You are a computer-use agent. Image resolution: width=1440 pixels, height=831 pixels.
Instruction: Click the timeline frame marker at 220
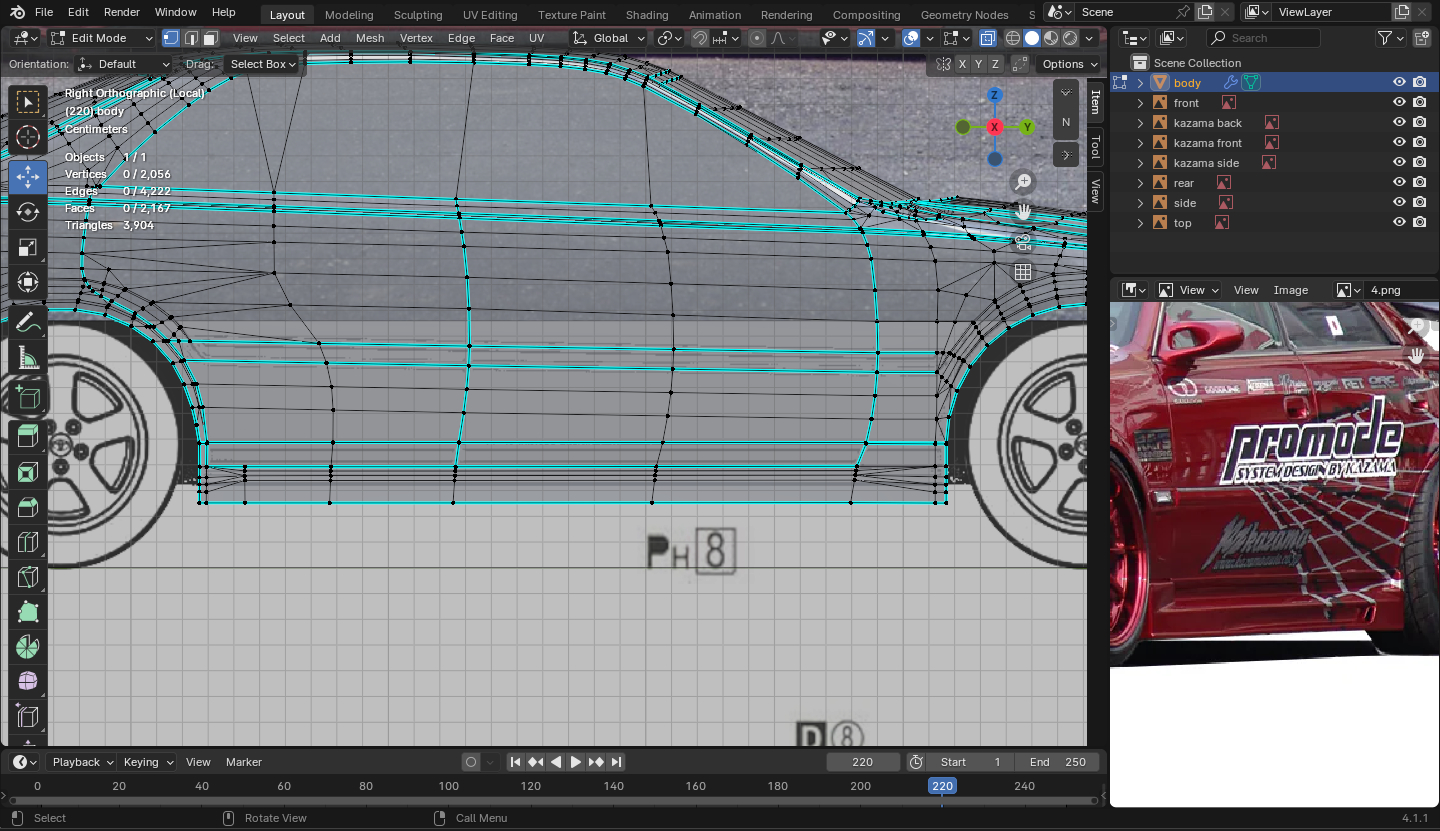942,786
